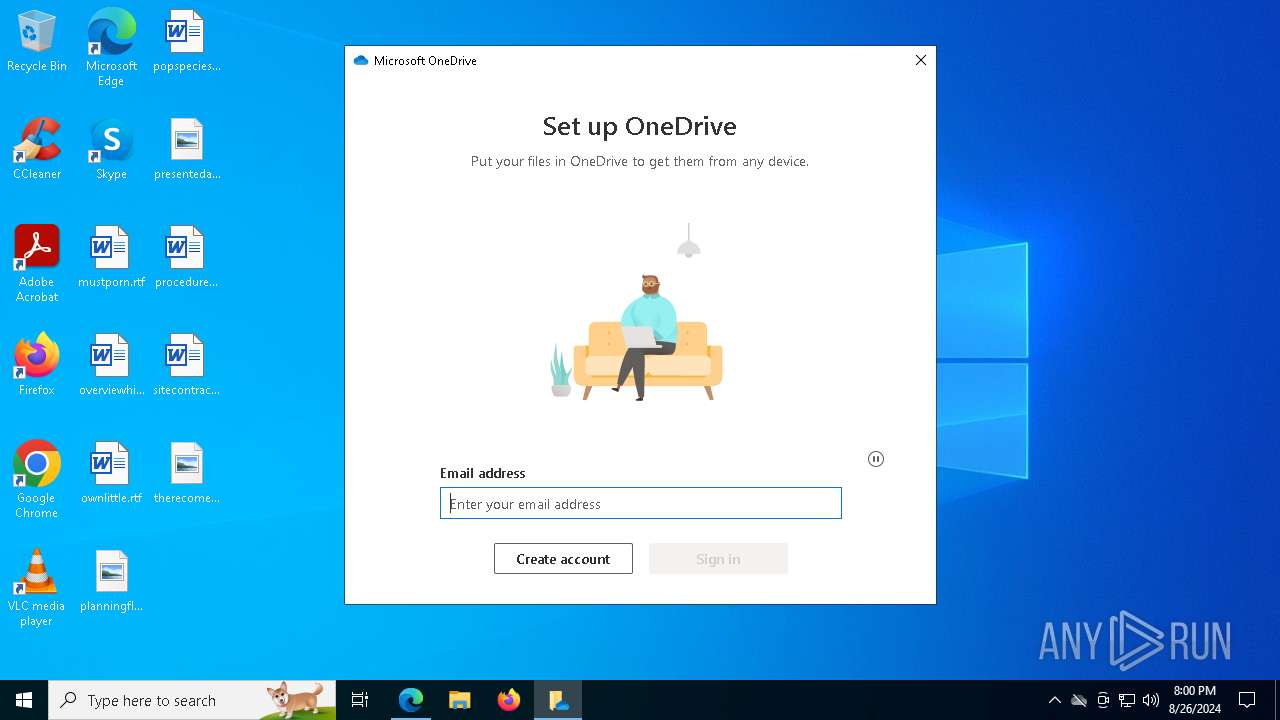Click the Sign in button
This screenshot has height=720, width=1280.
coord(718,559)
